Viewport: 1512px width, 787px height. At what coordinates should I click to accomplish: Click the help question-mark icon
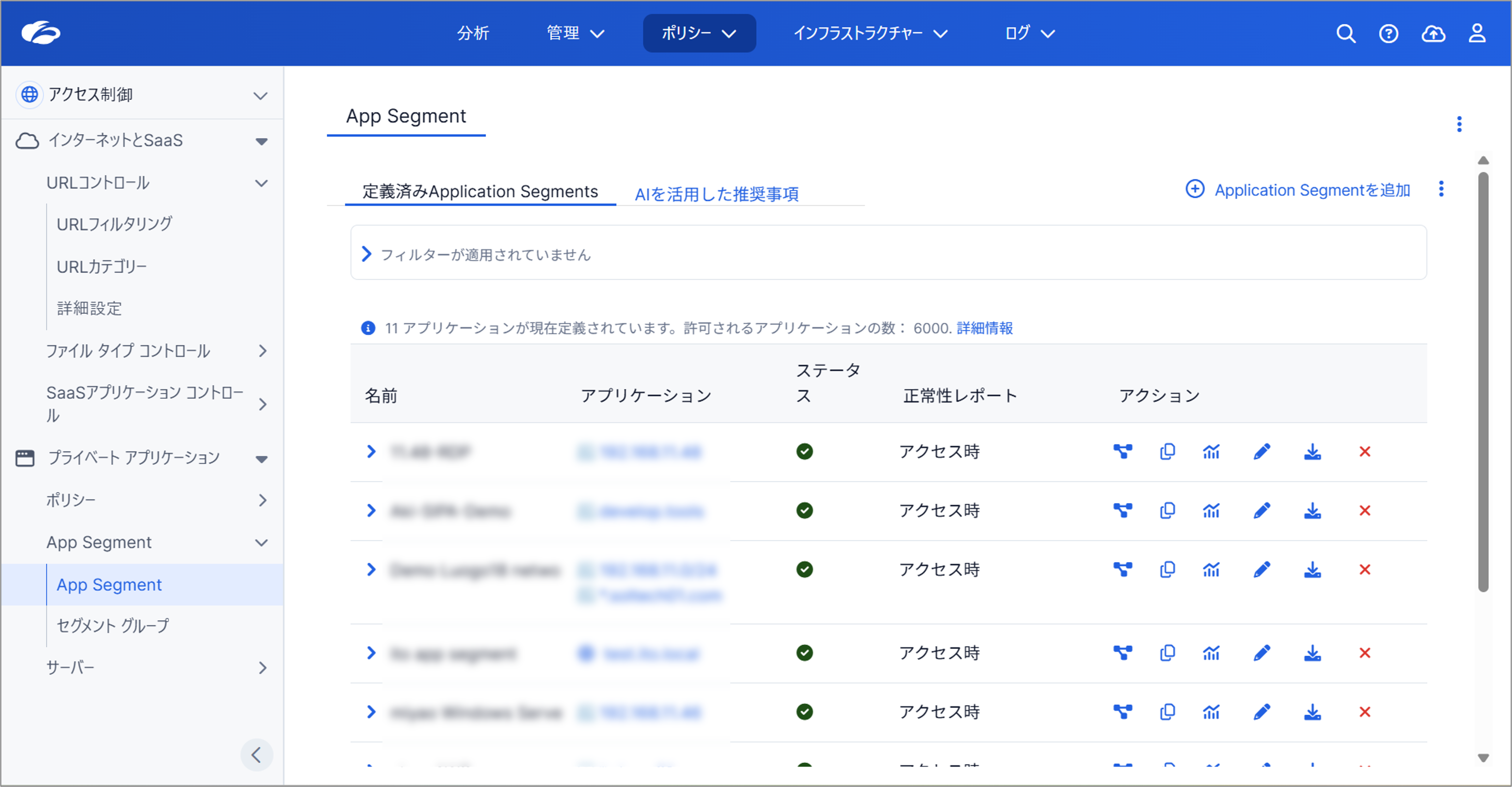[x=1389, y=34]
